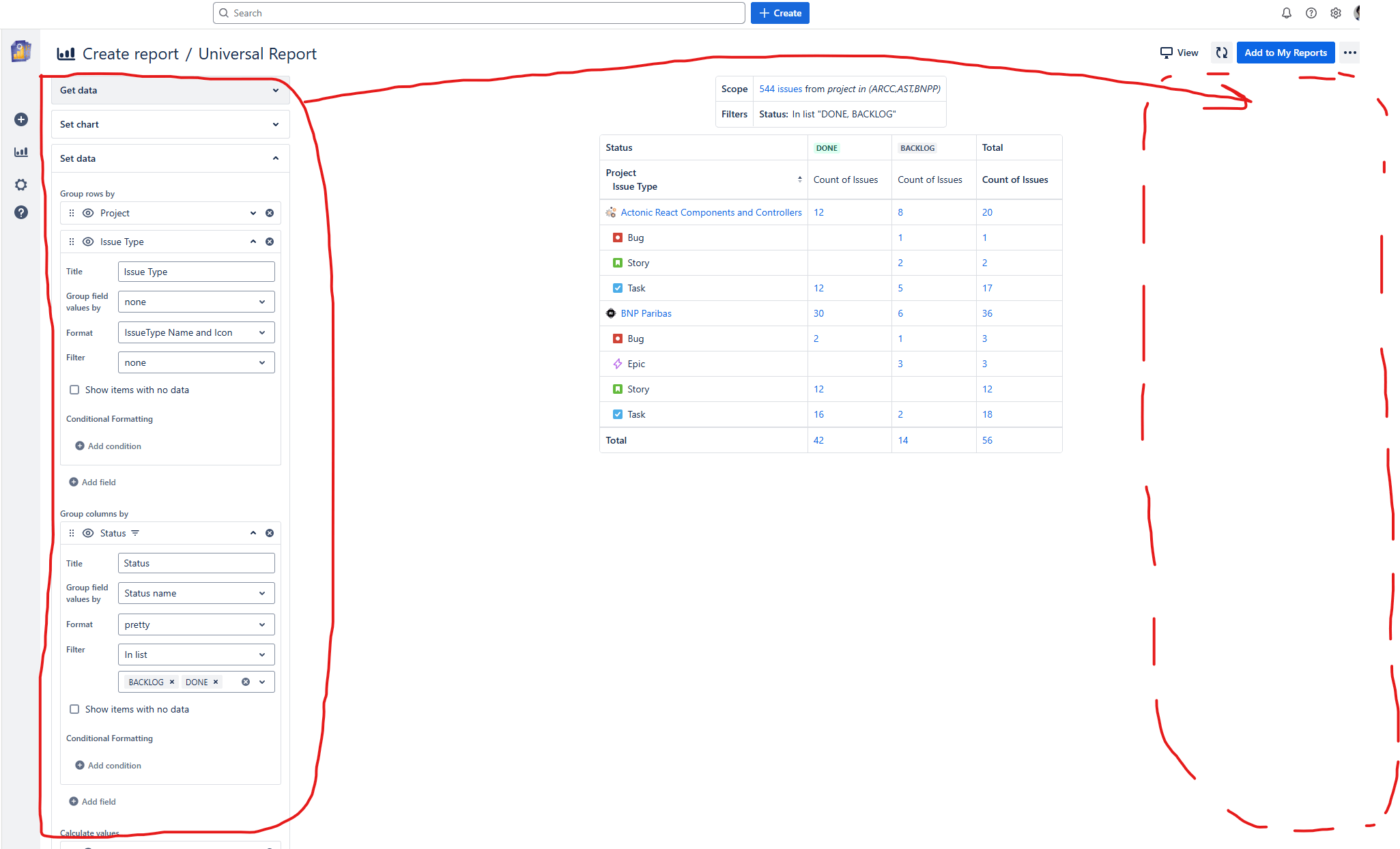This screenshot has height=849, width=1400.
Task: Open the notifications bell
Action: 1286,13
